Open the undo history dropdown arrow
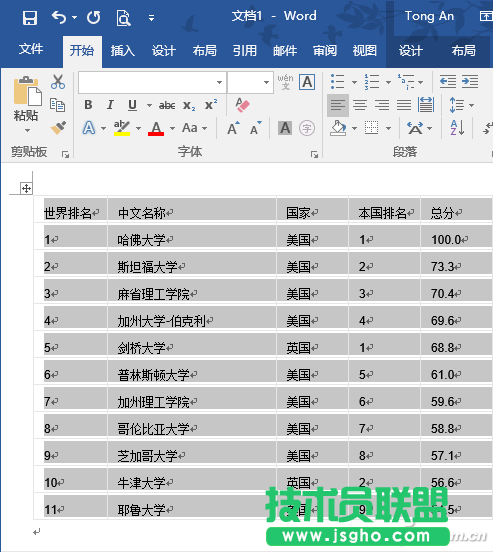 pos(74,17)
